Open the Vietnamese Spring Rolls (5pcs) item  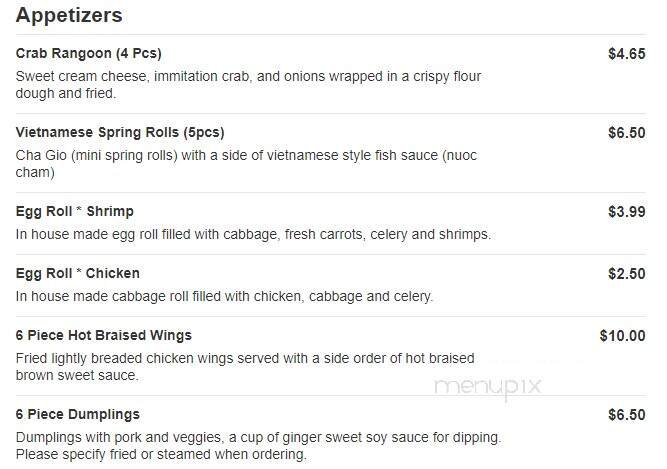(120, 132)
